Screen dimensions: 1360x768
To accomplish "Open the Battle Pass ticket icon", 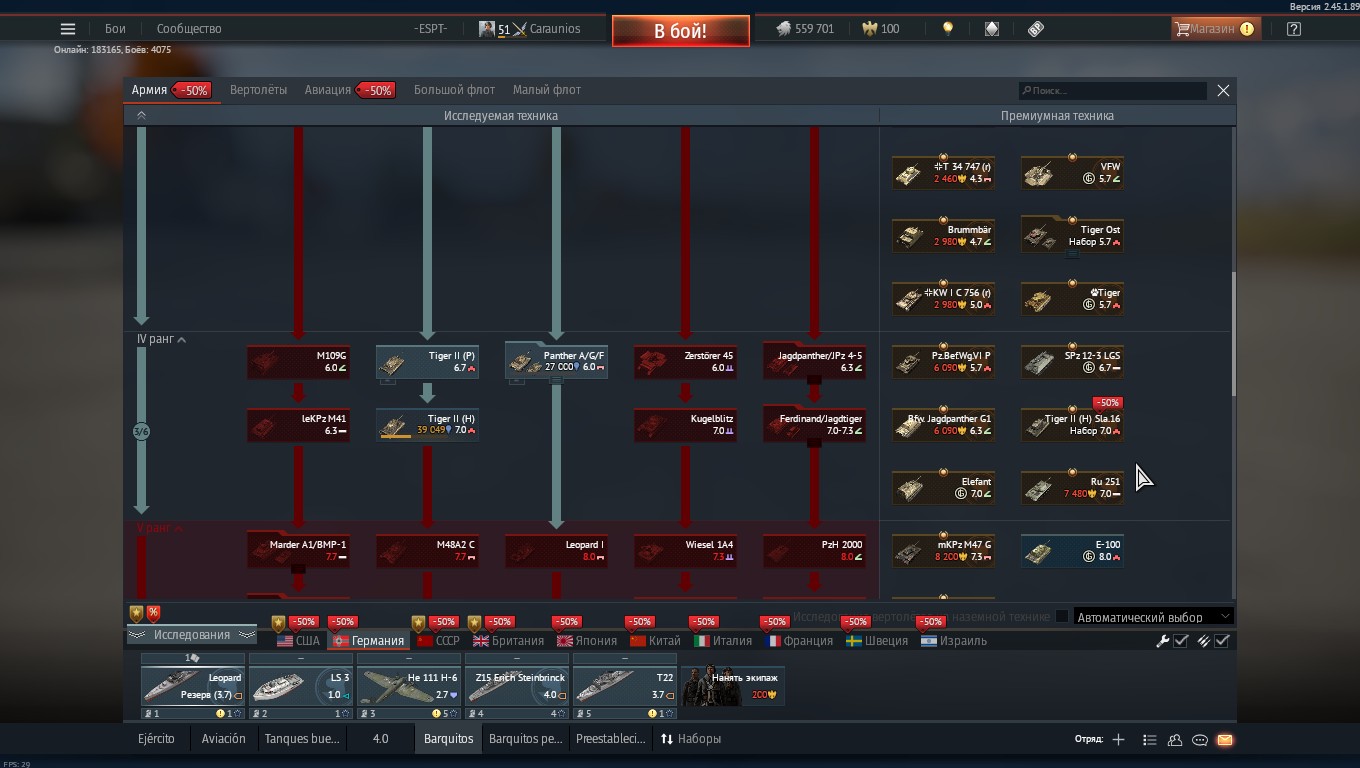I will tap(1036, 29).
